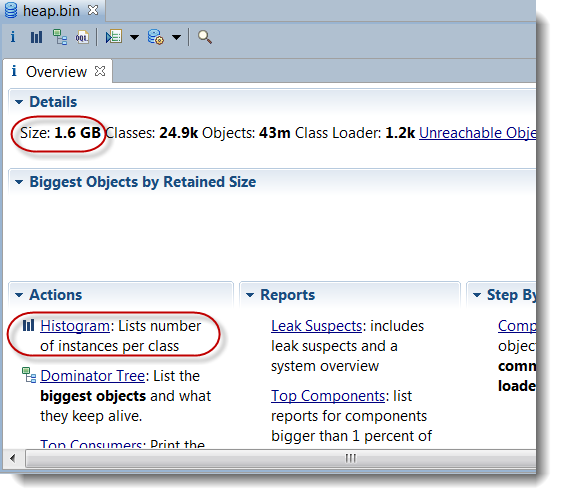Screen dimensions: 561x499
Task: Click the Classes: 24.9k value
Action: [x=152, y=133]
